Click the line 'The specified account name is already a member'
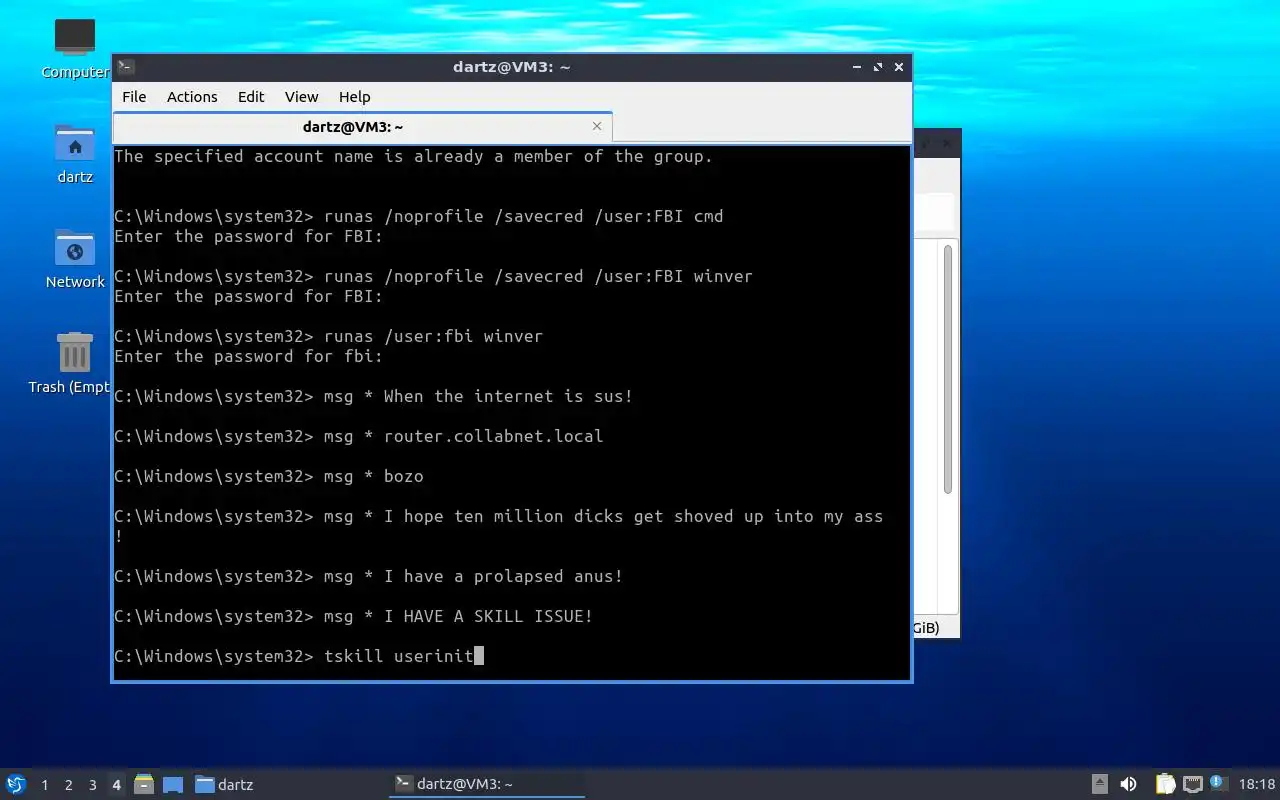1280x800 pixels. [413, 156]
